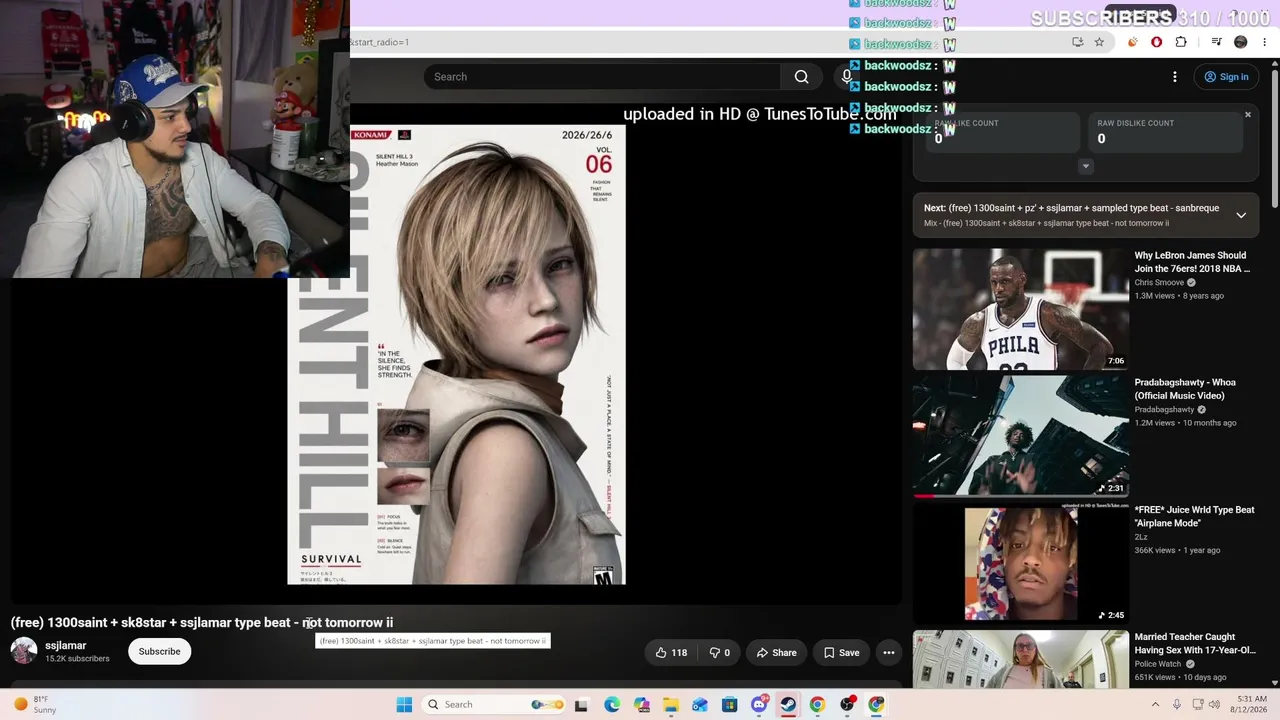Click the video title "not tomorrow ii"
Viewport: 1280px width, 720px height.
coord(348,622)
